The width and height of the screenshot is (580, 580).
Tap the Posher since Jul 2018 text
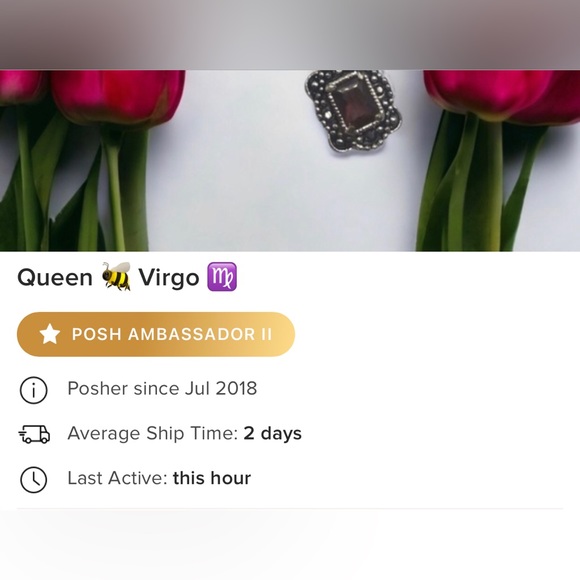pyautogui.click(x=162, y=389)
